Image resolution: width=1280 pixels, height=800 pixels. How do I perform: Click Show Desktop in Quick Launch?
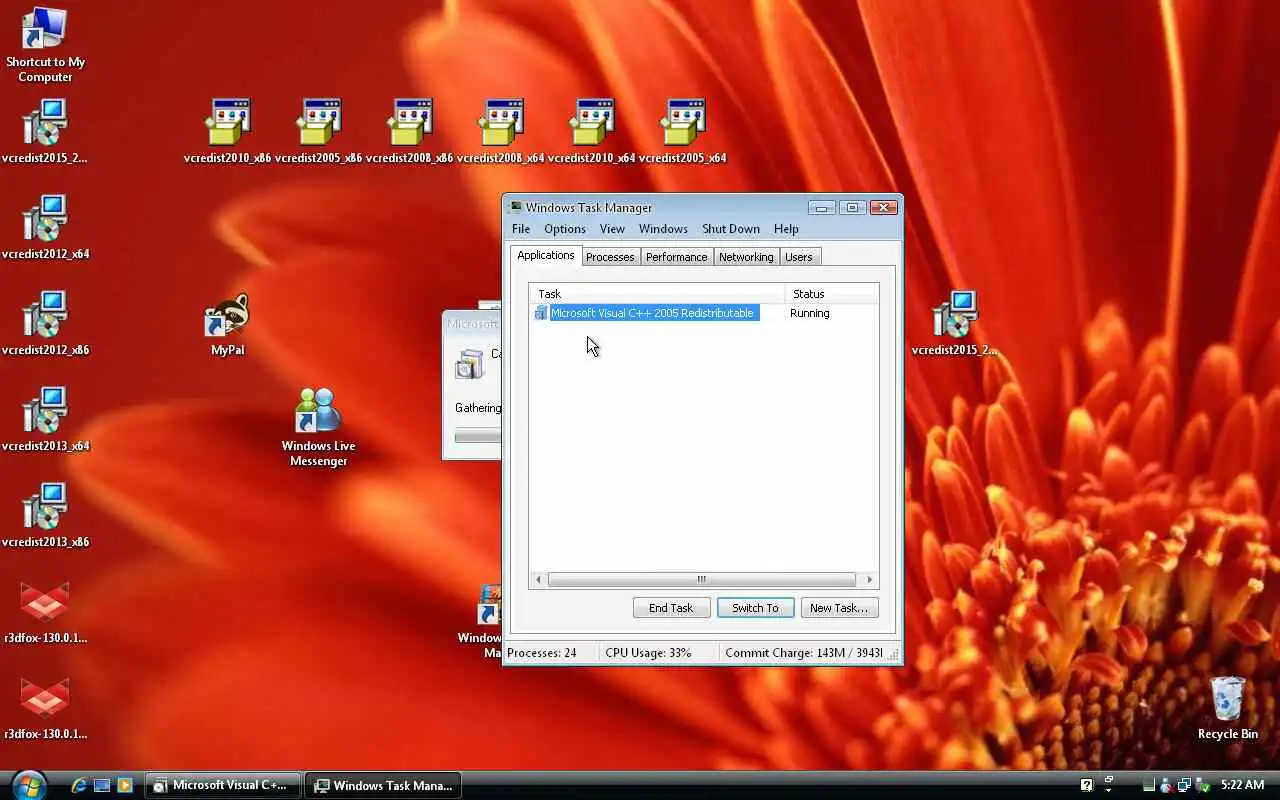coord(102,785)
